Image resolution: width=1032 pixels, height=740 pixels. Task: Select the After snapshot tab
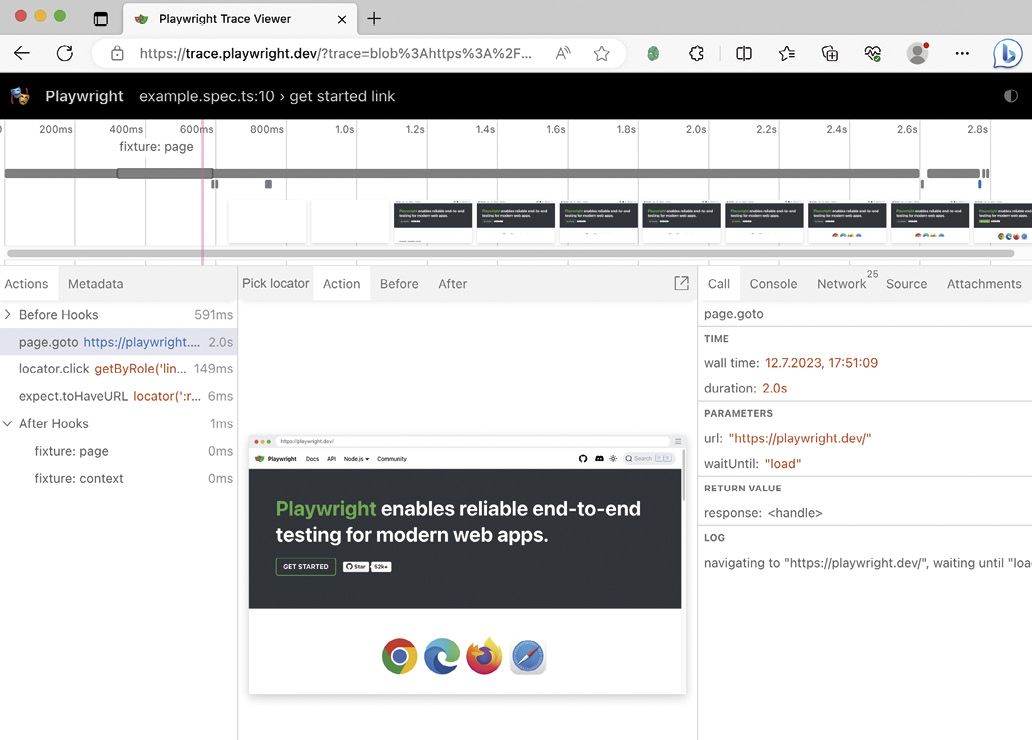tap(453, 284)
